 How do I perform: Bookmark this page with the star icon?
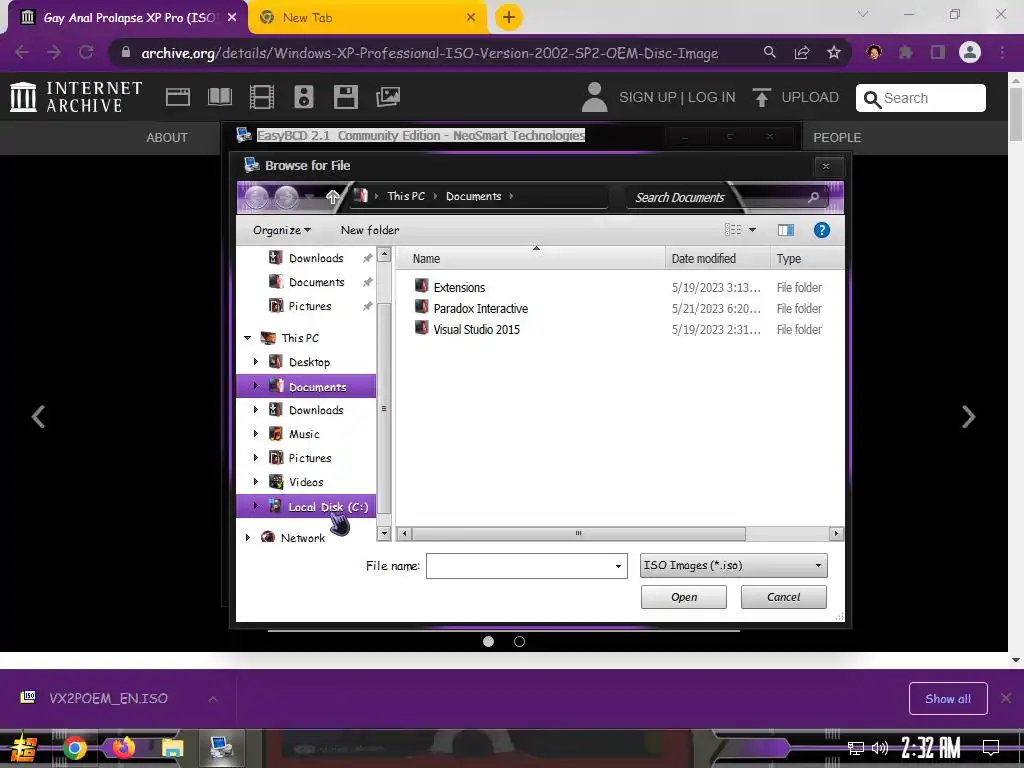[834, 52]
